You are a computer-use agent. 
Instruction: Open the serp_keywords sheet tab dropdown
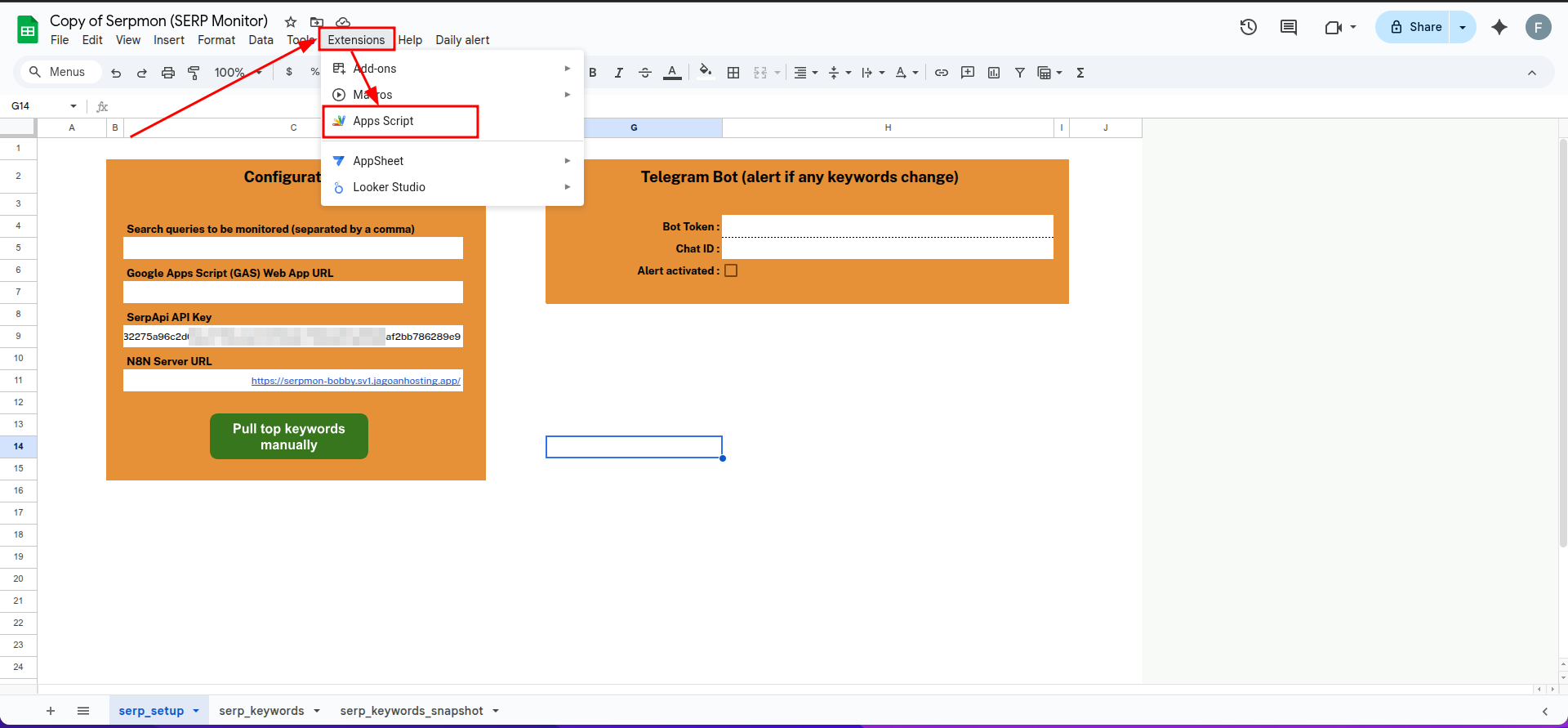click(x=317, y=711)
